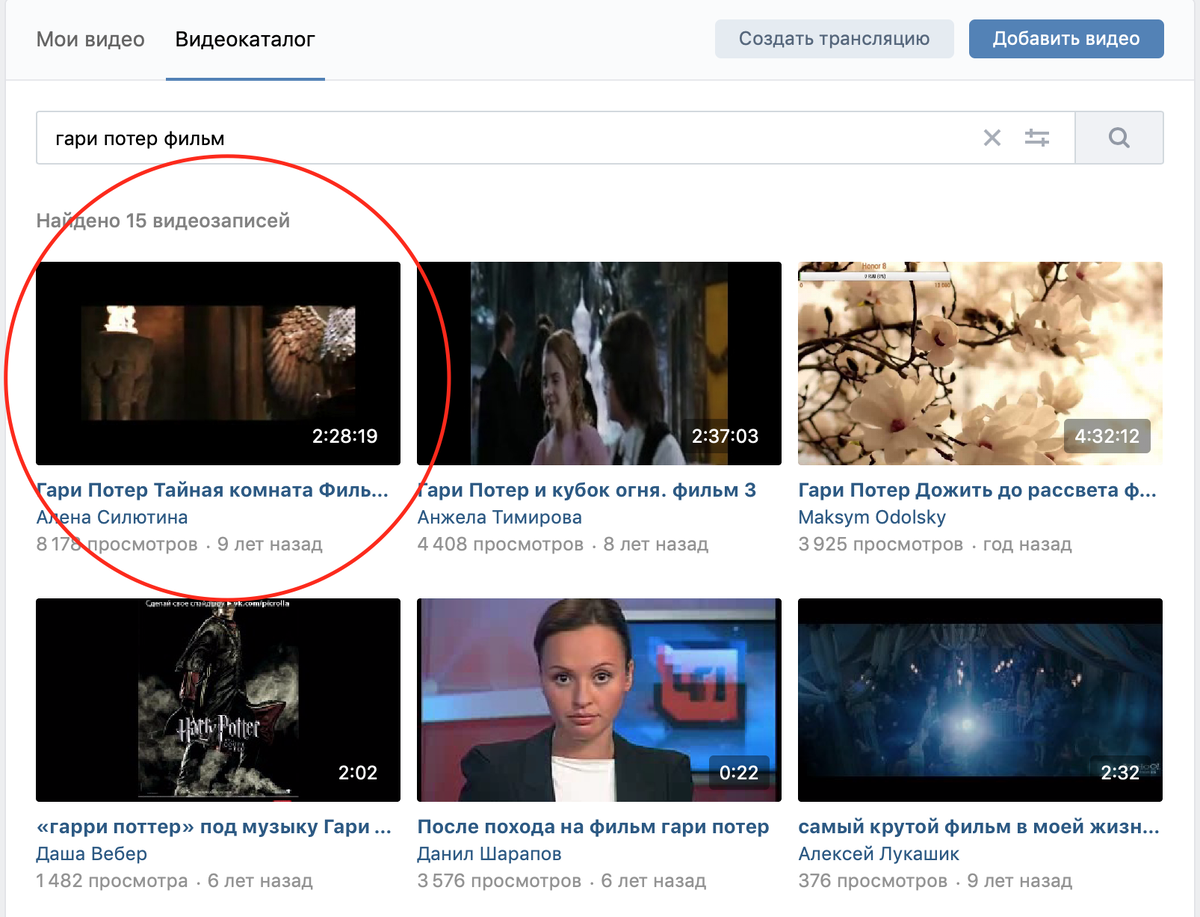Visit author Алексей Лукашик
This screenshot has height=917, width=1200.
pyautogui.click(x=879, y=854)
